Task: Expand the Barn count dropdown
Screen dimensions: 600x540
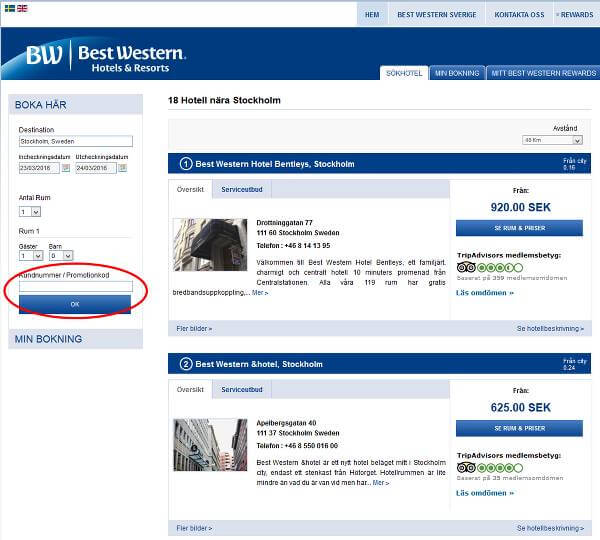Action: click(x=60, y=256)
